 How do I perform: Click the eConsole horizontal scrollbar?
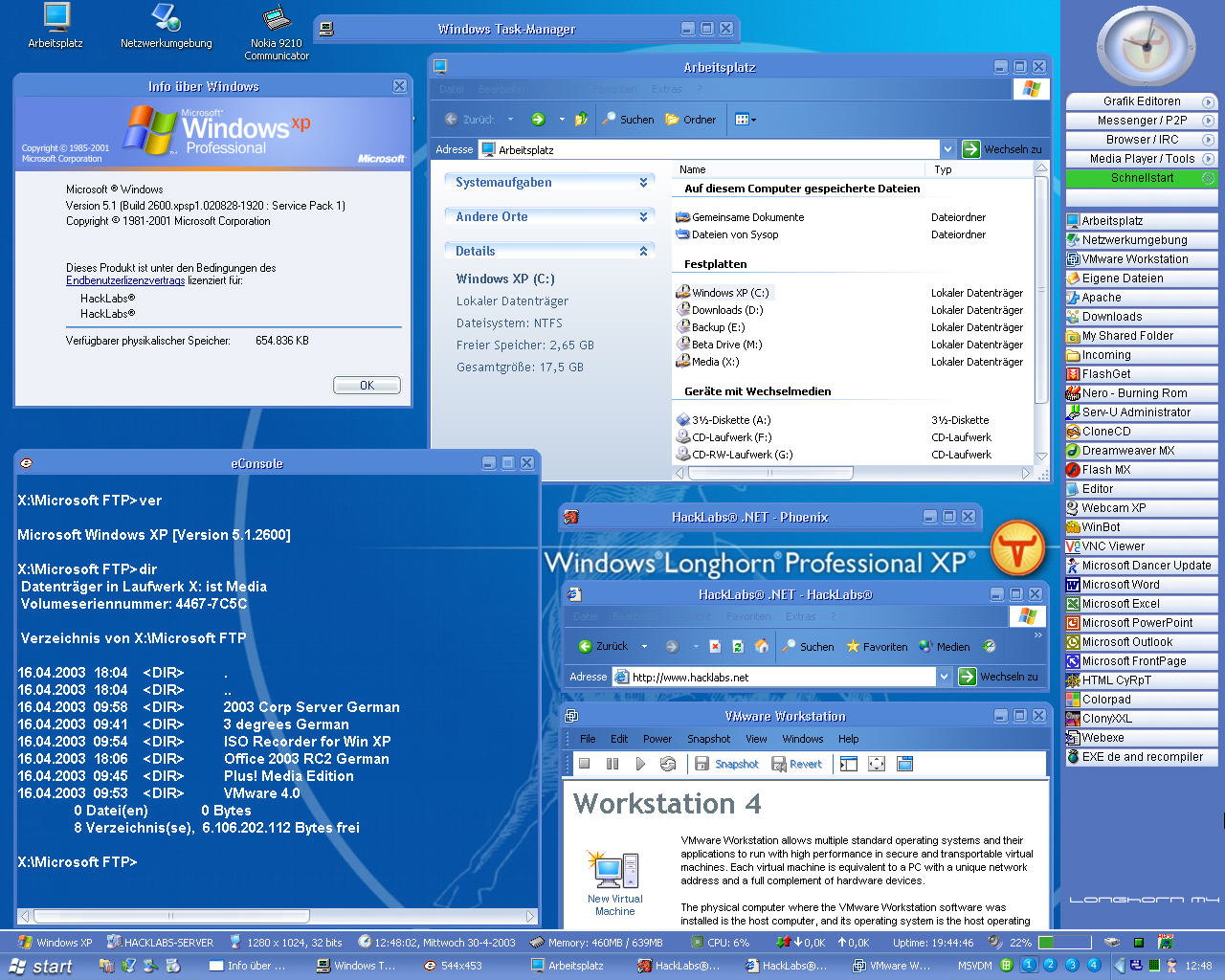click(278, 916)
